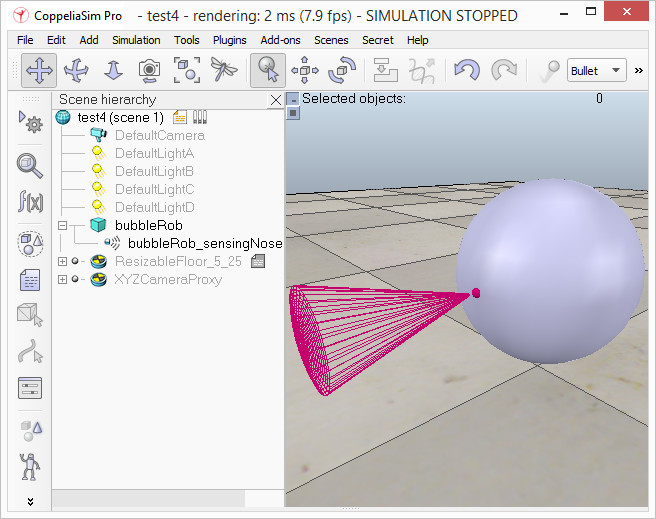Click the assemble/disassemble icon
The image size is (656, 519).
(x=385, y=70)
